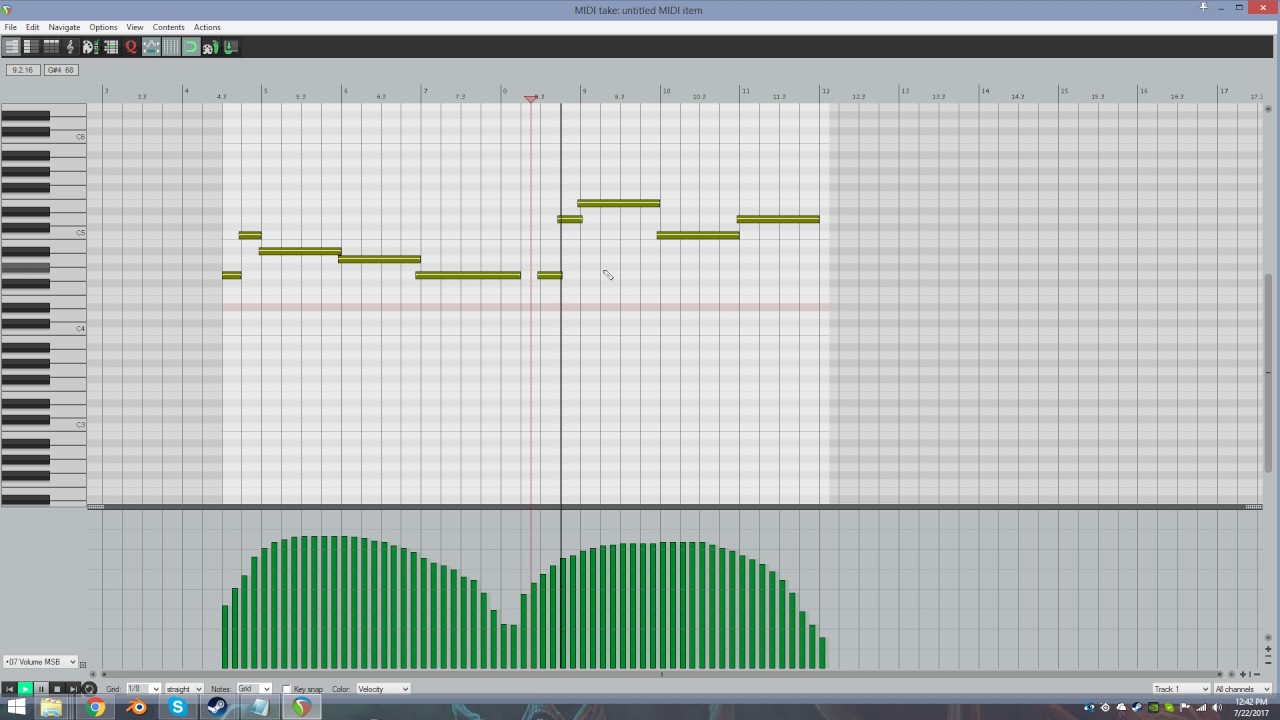The height and width of the screenshot is (720, 1280).
Task: Toggle the repeat loop transport button
Action: click(89, 689)
